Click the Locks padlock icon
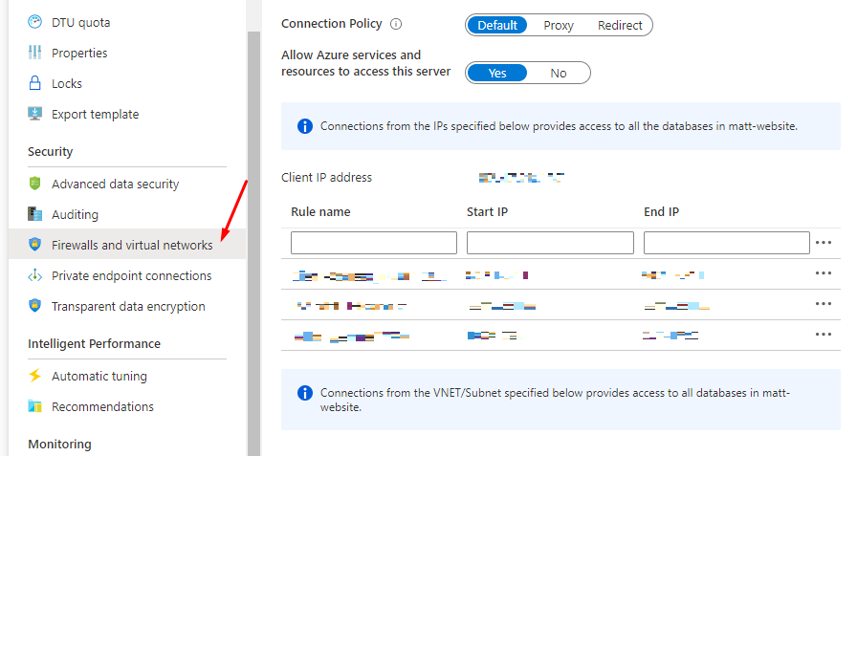 [37, 83]
